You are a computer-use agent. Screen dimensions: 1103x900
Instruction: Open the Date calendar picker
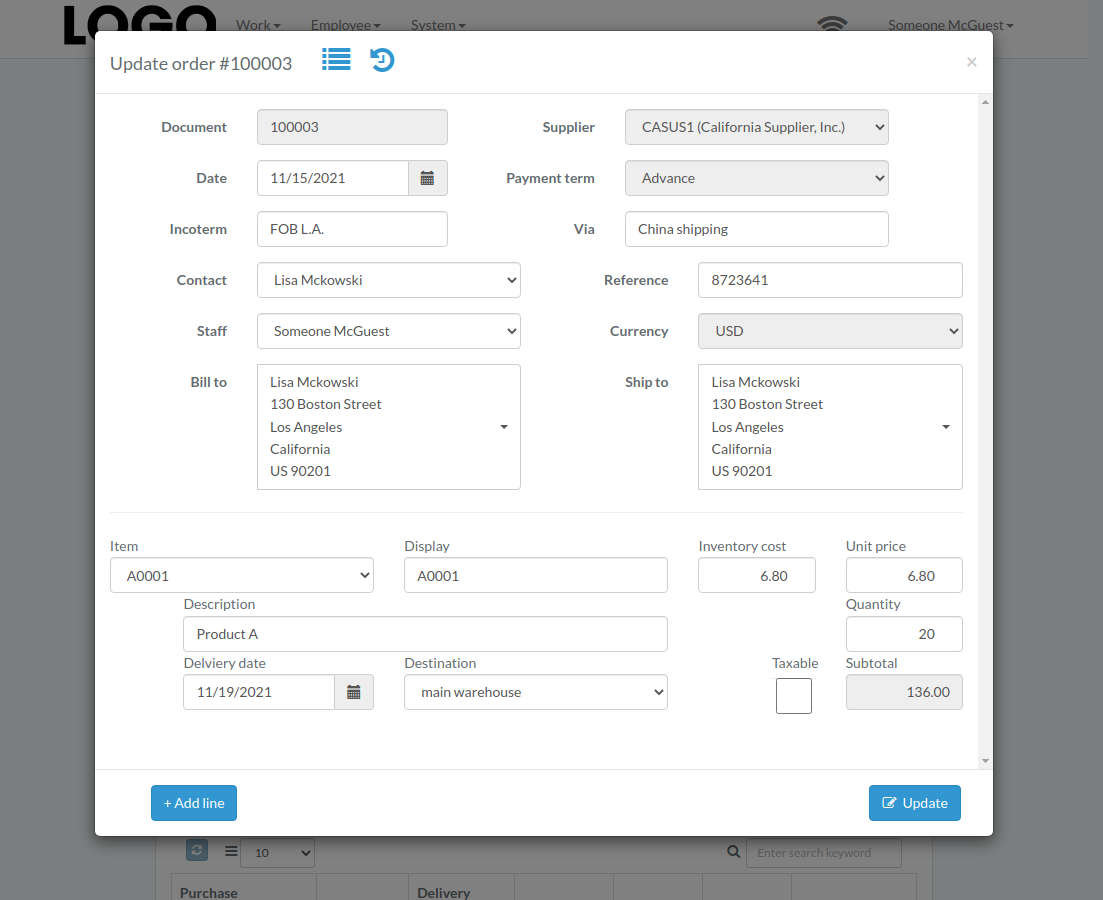coord(428,178)
